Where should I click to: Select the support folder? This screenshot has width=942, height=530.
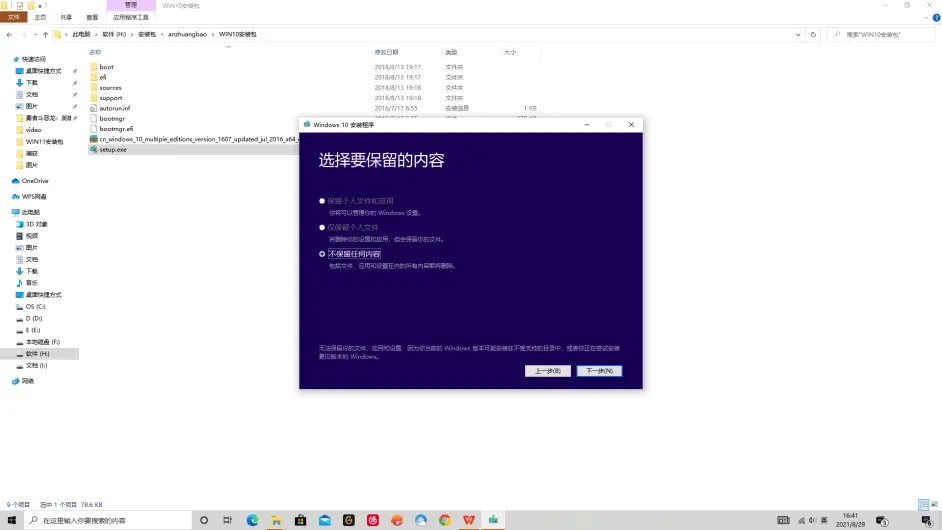pos(111,97)
